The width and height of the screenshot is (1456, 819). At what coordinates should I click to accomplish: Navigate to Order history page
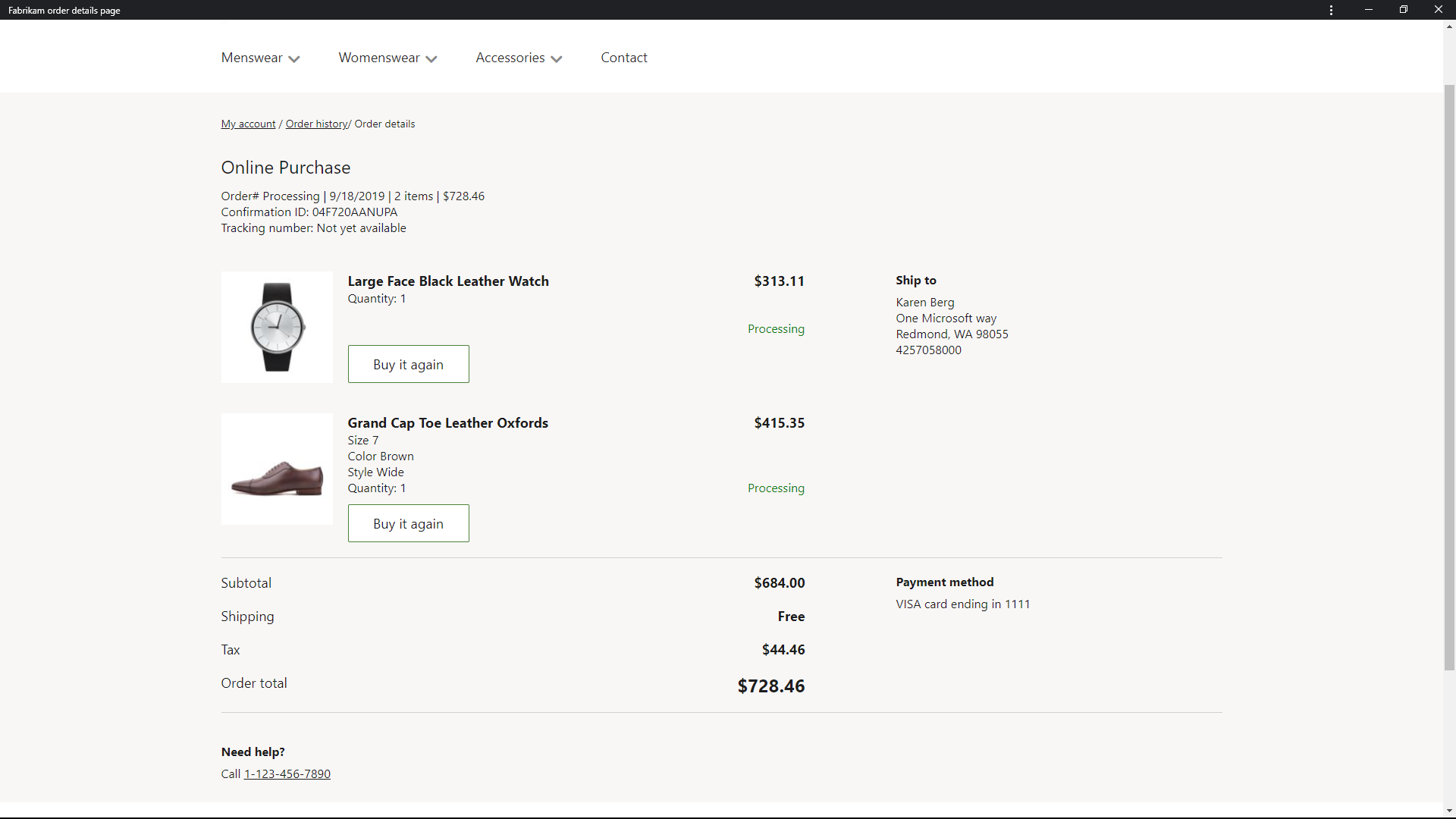(x=316, y=123)
